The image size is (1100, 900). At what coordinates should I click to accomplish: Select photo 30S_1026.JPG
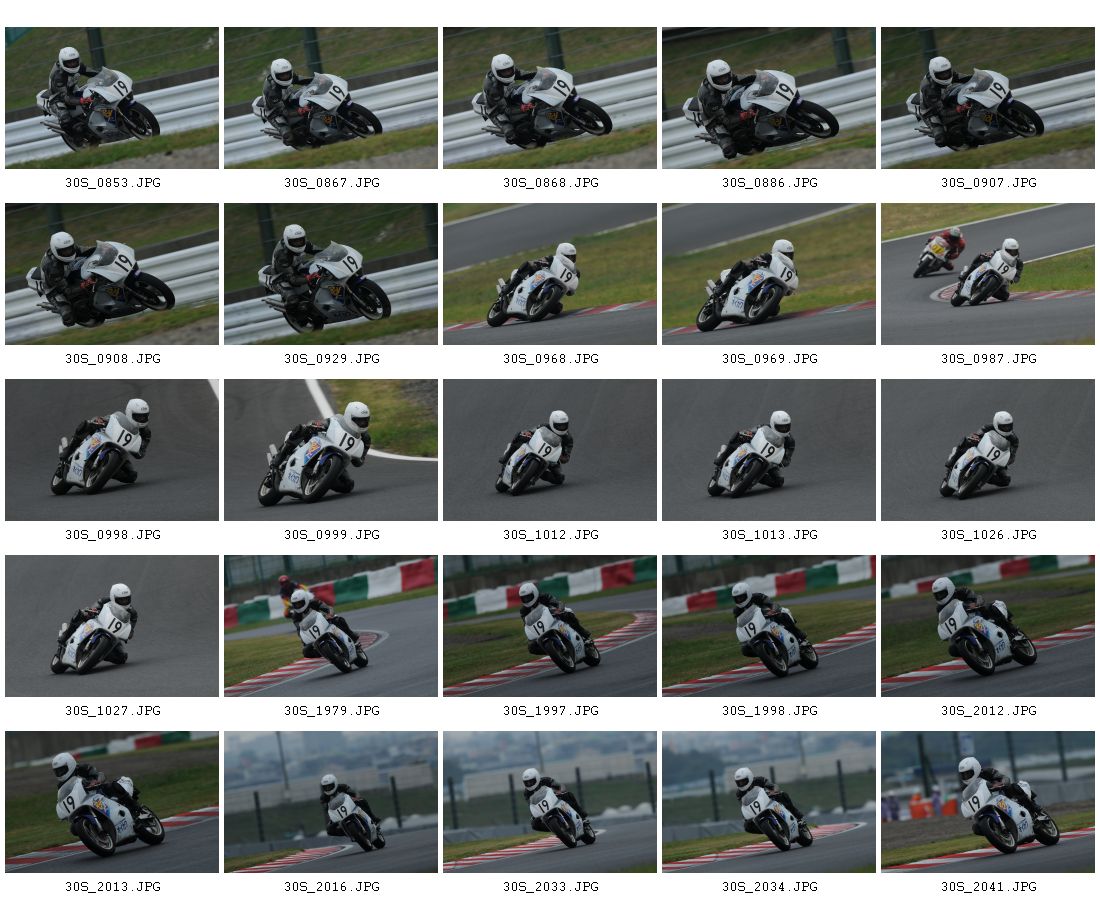[987, 450]
